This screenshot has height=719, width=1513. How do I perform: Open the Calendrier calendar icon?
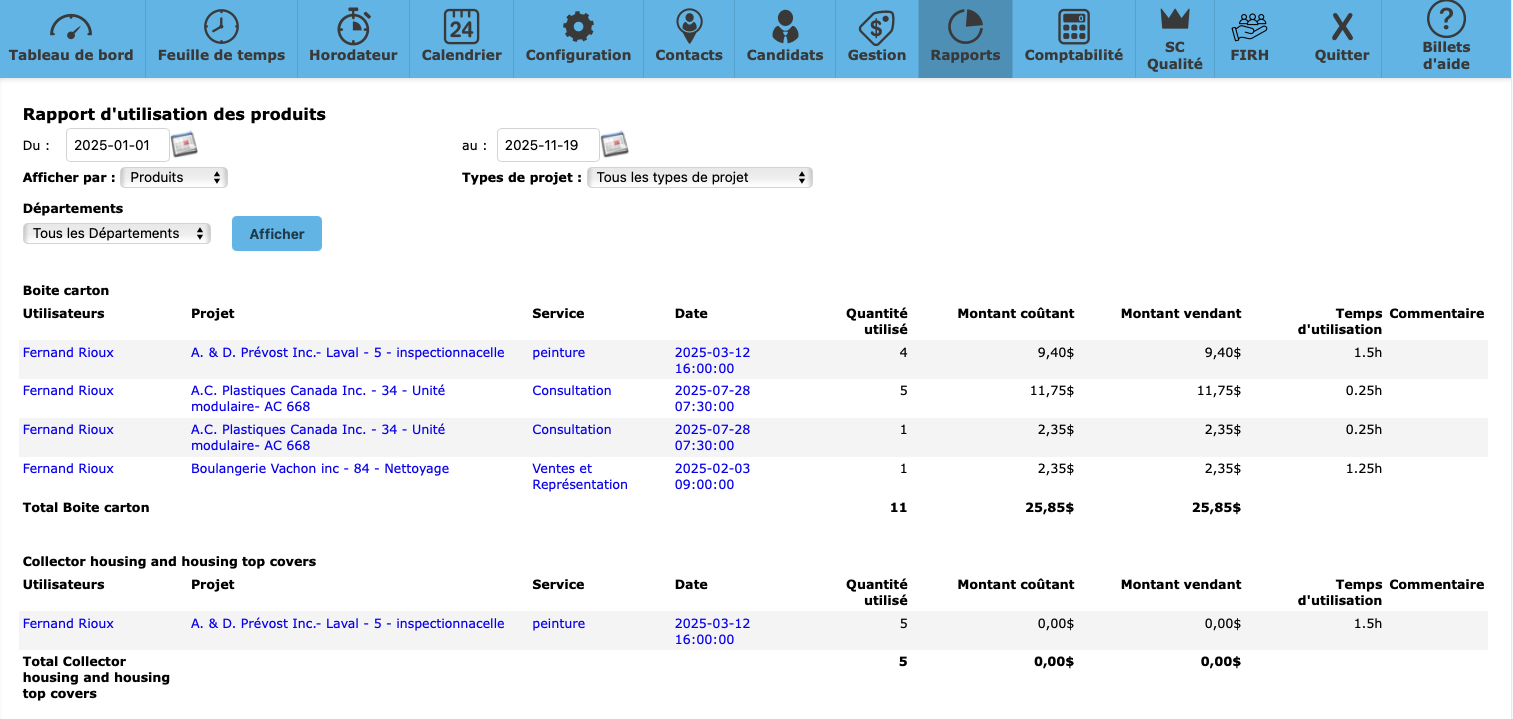coord(461,26)
